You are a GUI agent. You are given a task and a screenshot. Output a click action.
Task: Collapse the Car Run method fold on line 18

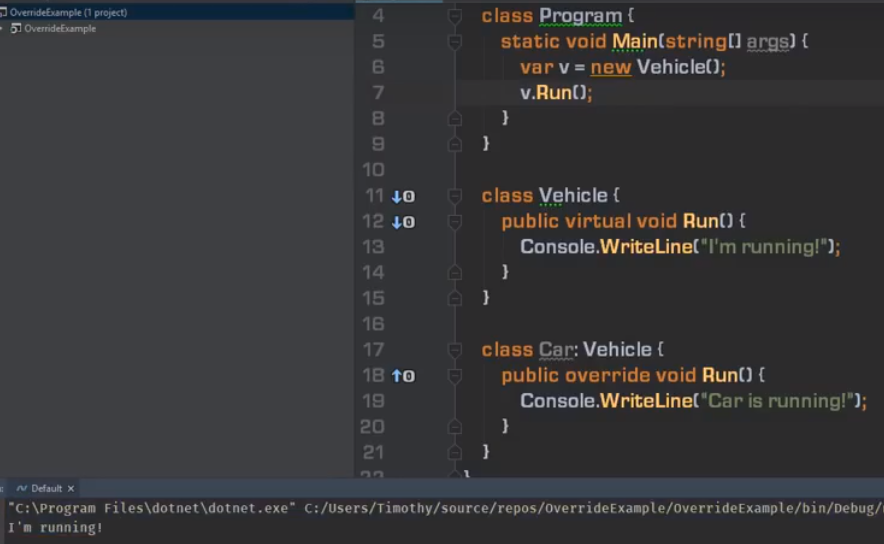pyautogui.click(x=454, y=375)
